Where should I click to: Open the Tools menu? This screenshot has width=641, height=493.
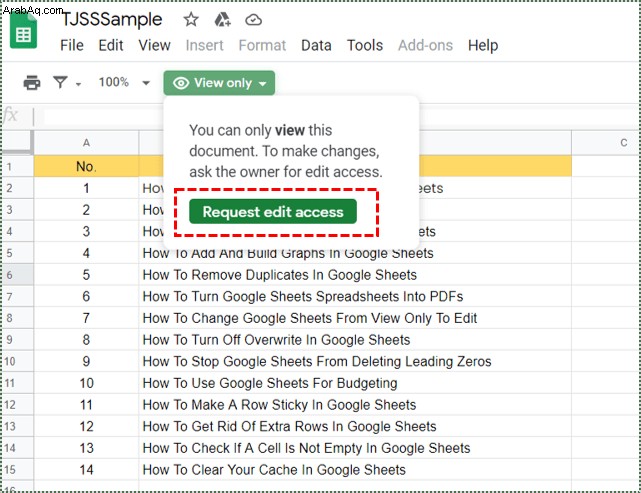[365, 45]
